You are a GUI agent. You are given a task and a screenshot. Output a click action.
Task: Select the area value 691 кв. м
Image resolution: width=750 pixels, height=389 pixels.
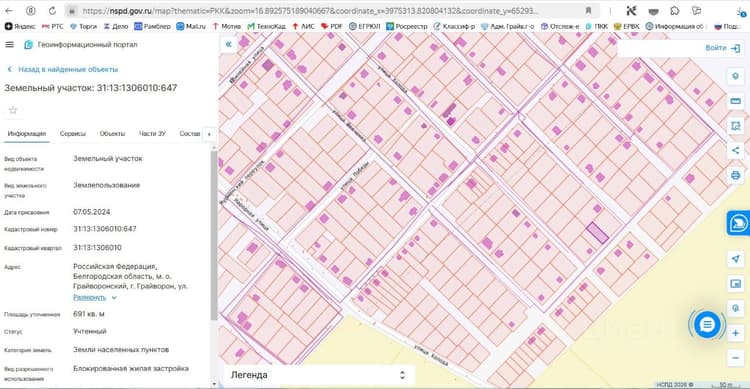[x=88, y=314]
